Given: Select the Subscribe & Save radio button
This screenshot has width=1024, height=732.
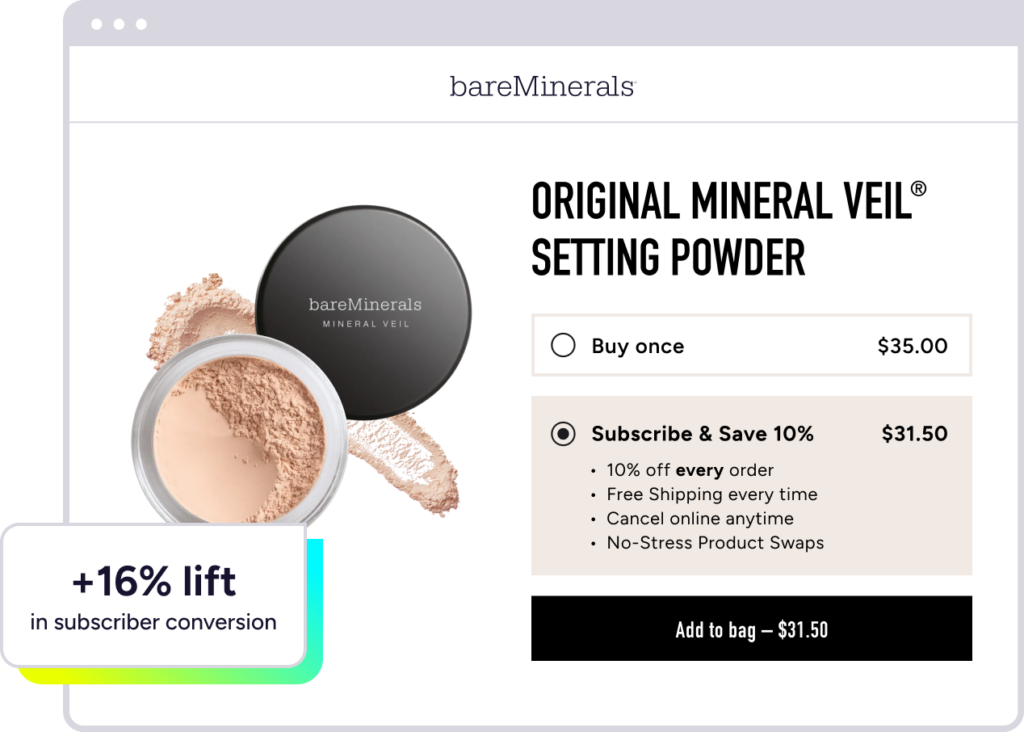Looking at the screenshot, I should [563, 434].
